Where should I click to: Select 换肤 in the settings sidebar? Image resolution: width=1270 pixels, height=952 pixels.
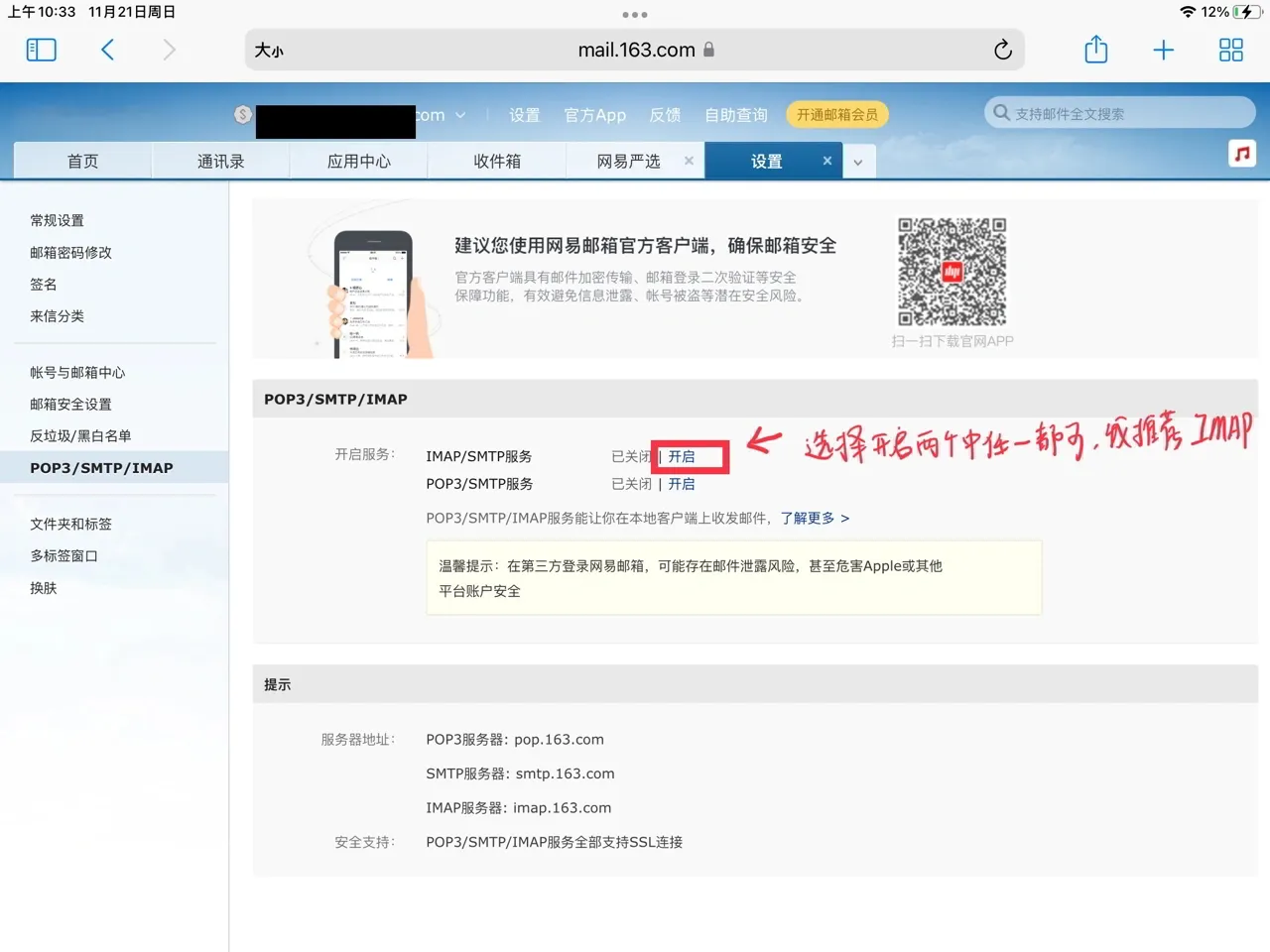click(43, 587)
